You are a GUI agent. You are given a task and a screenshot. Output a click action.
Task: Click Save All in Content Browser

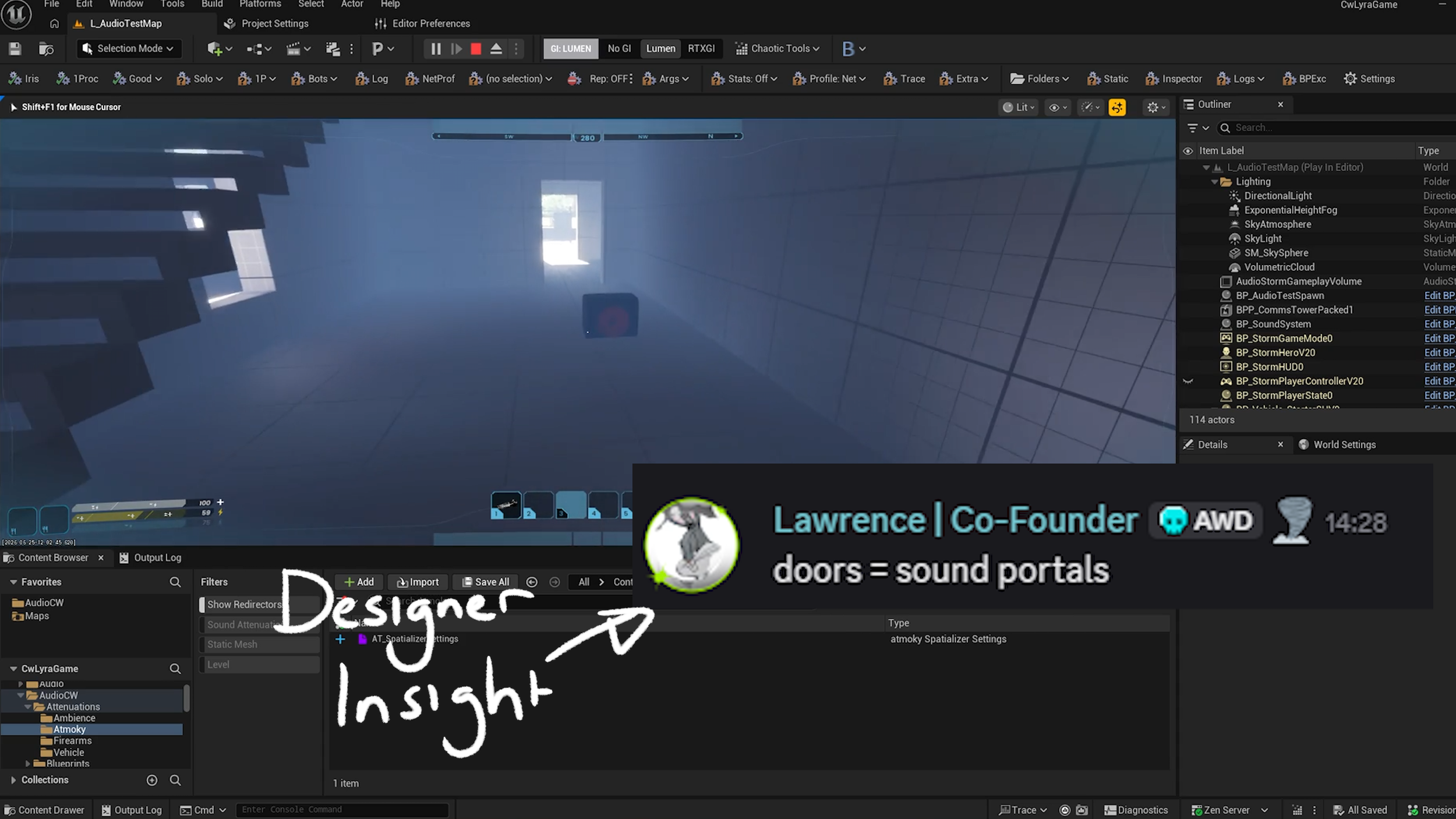[485, 582]
